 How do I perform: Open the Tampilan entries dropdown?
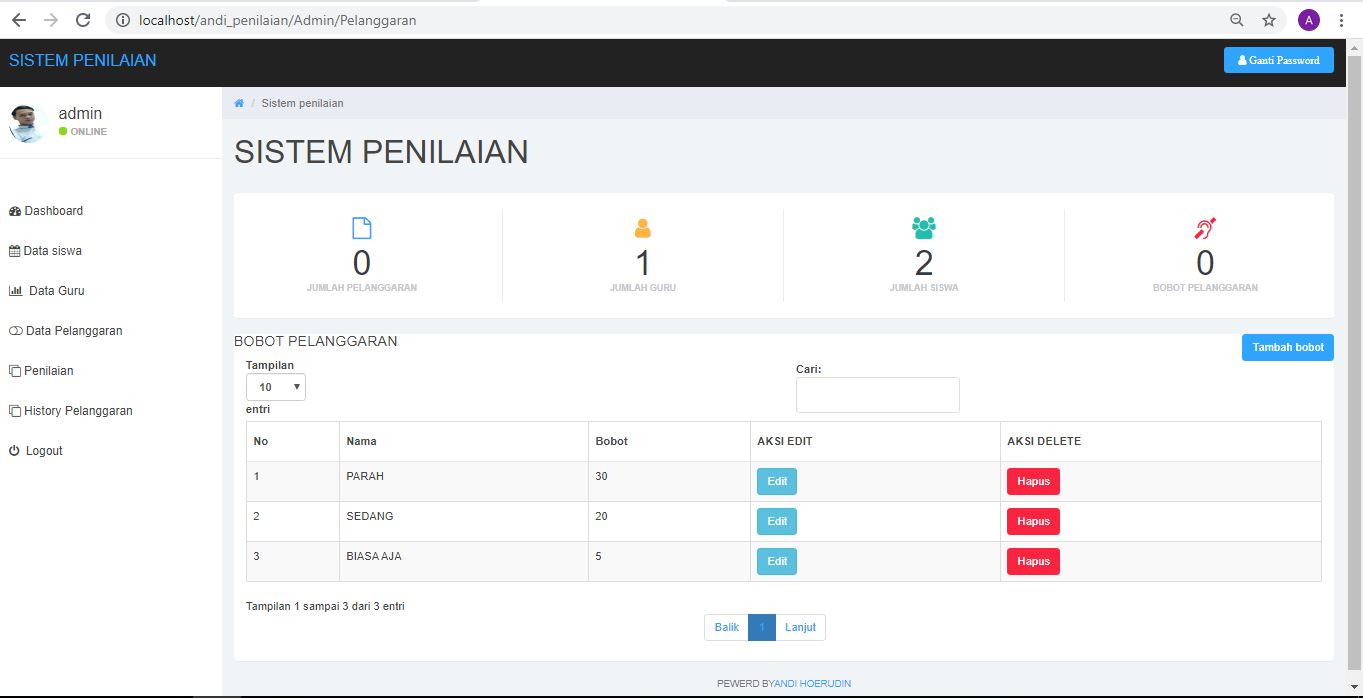tap(276, 387)
